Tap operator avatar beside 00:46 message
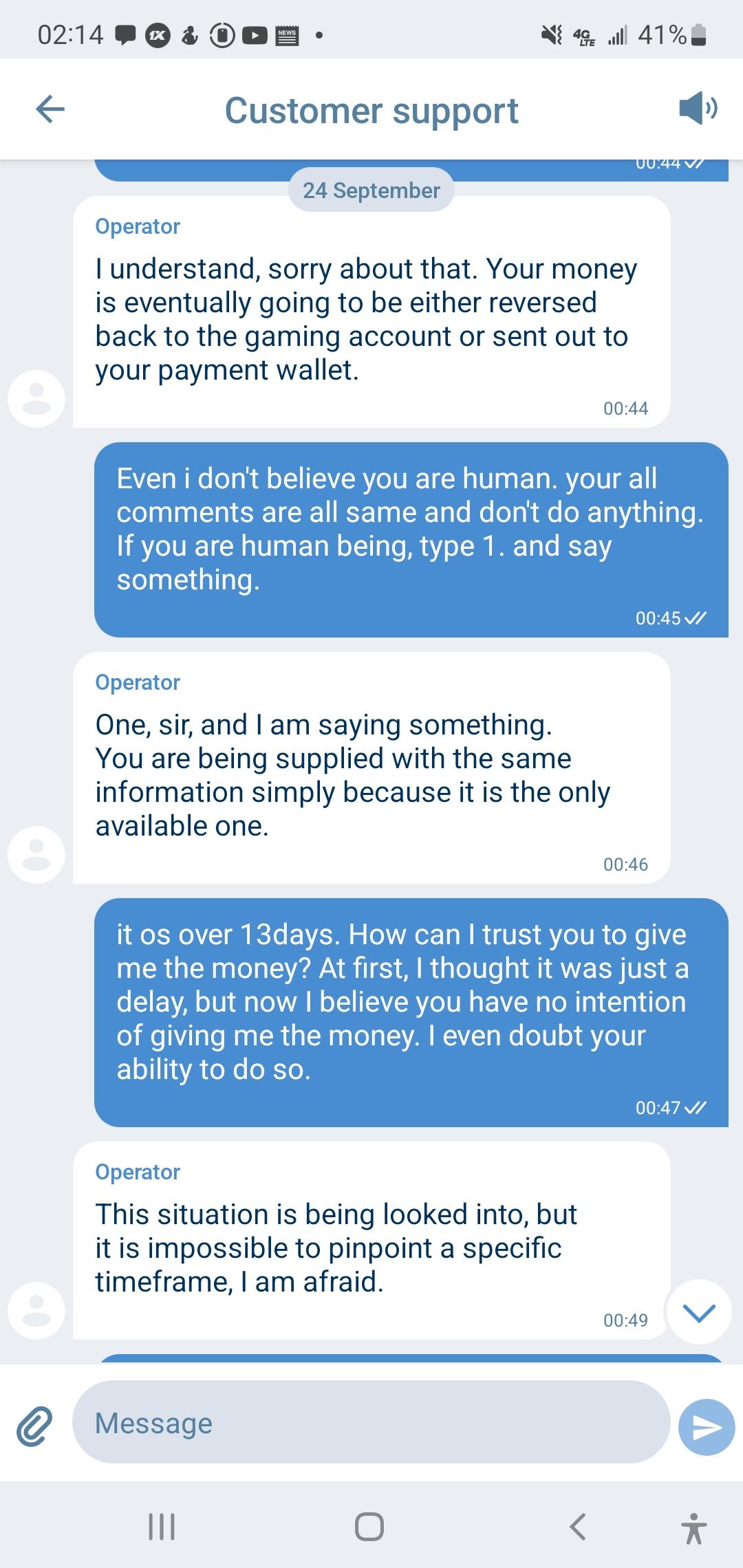The image size is (743, 1568). tap(36, 854)
